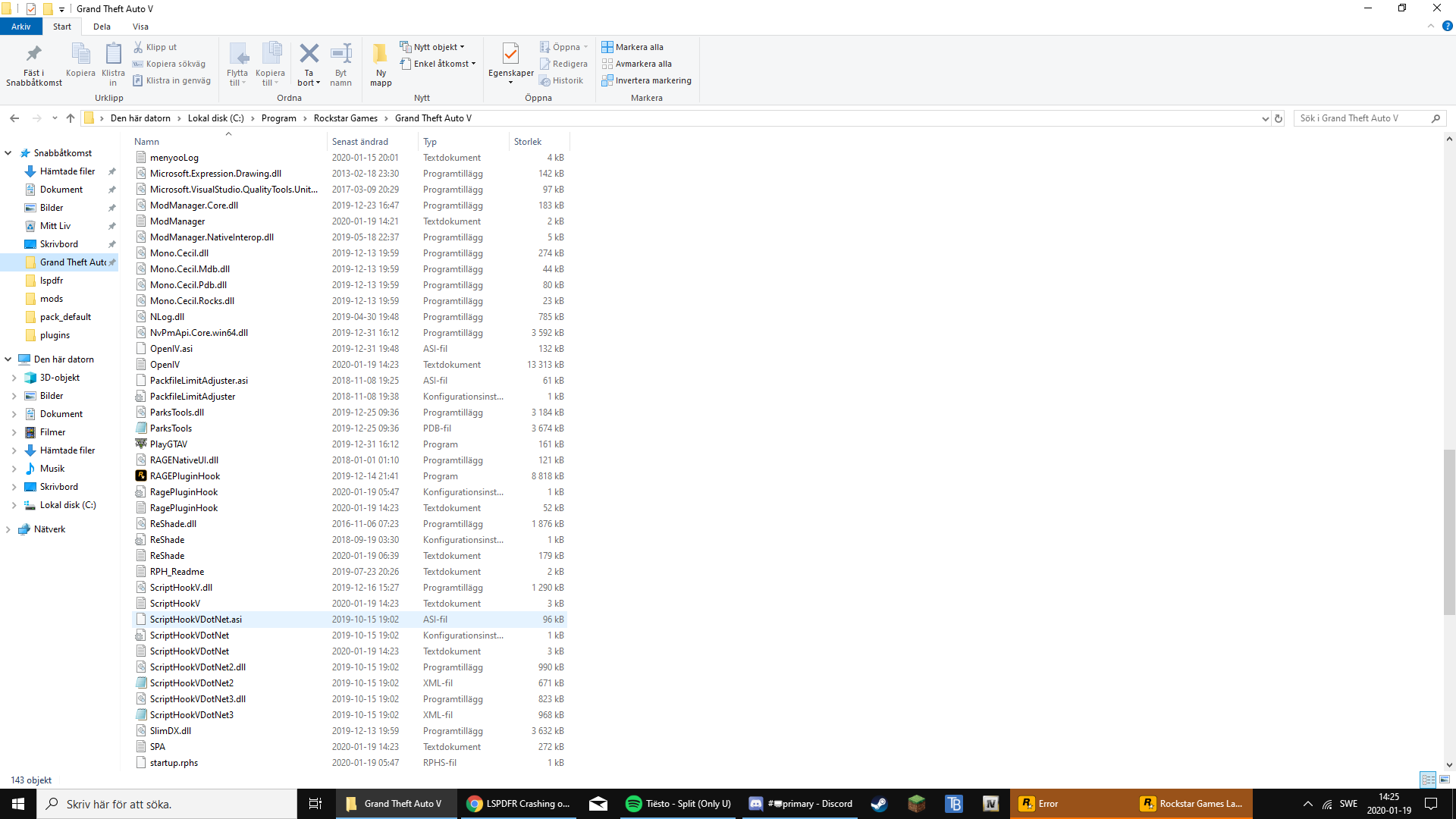Open the address bar history dropdown
The height and width of the screenshot is (819, 1456).
pos(1265,118)
